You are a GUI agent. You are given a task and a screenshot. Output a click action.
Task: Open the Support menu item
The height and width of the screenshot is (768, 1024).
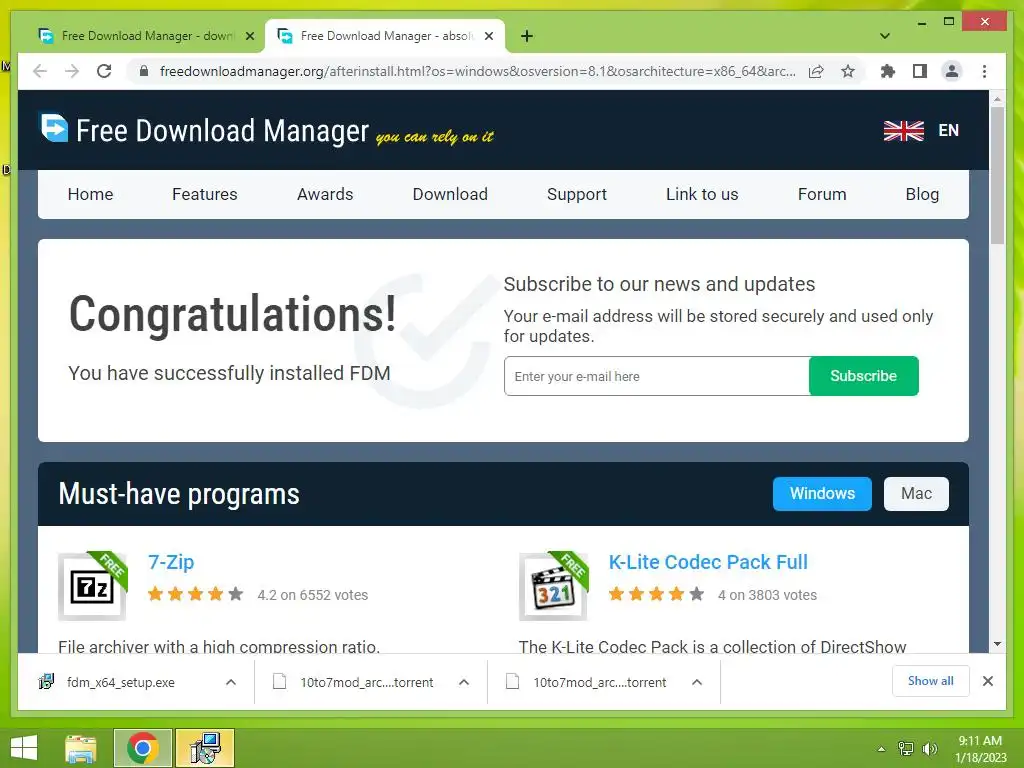pos(577,194)
